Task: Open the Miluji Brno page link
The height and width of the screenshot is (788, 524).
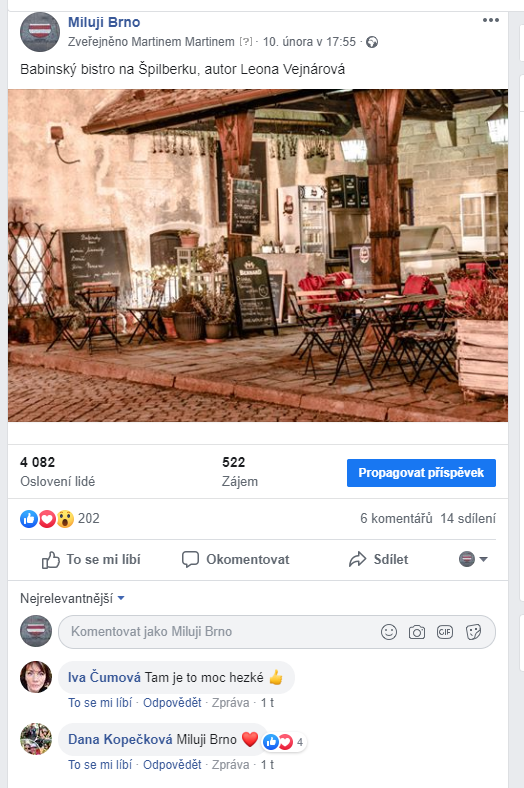Action: (104, 22)
